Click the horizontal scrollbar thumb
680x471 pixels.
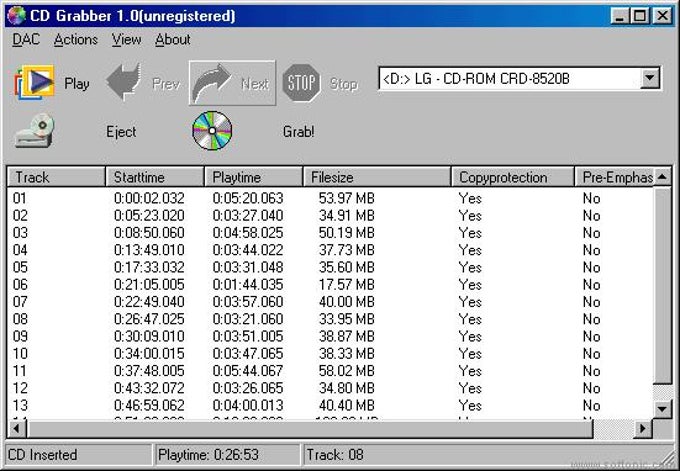[x=309, y=429]
